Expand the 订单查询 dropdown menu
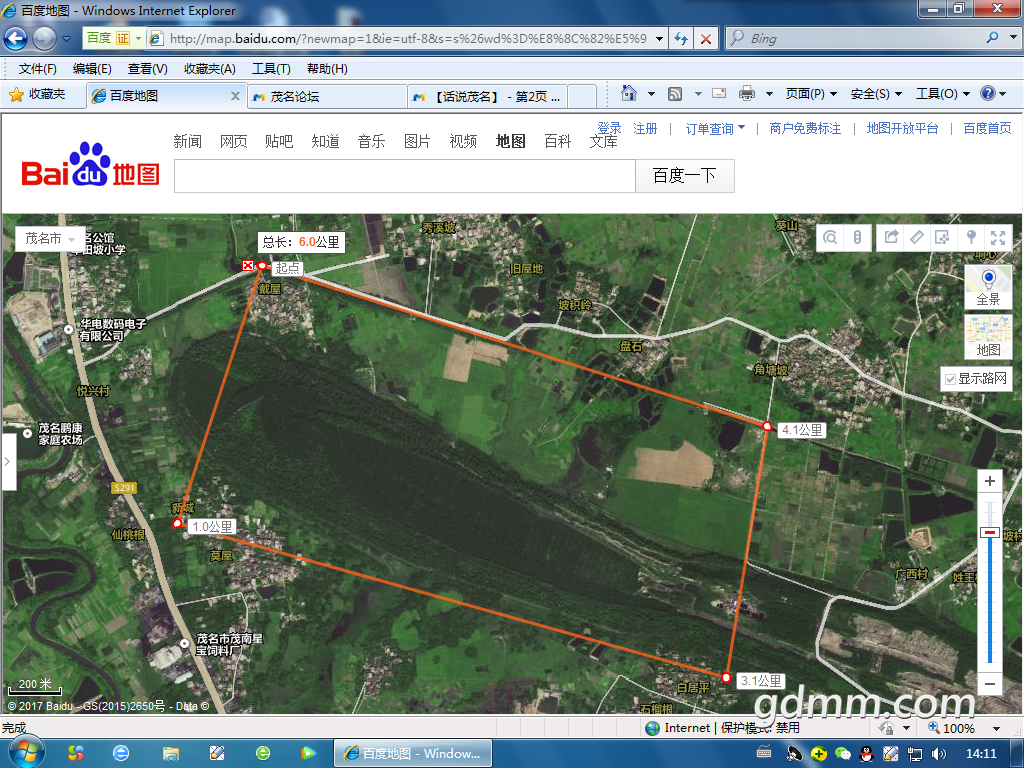Viewport: 1024px width, 768px height. pyautogui.click(x=715, y=129)
